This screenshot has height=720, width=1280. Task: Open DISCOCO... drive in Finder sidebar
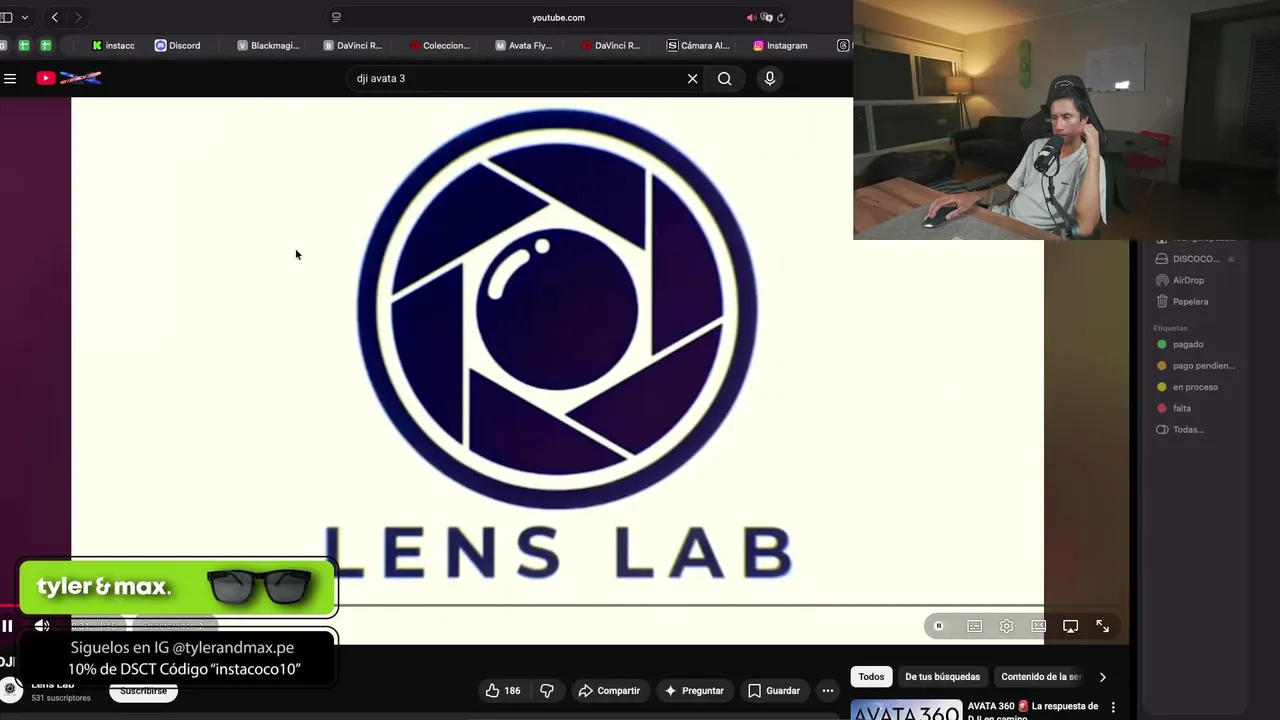pos(1188,259)
